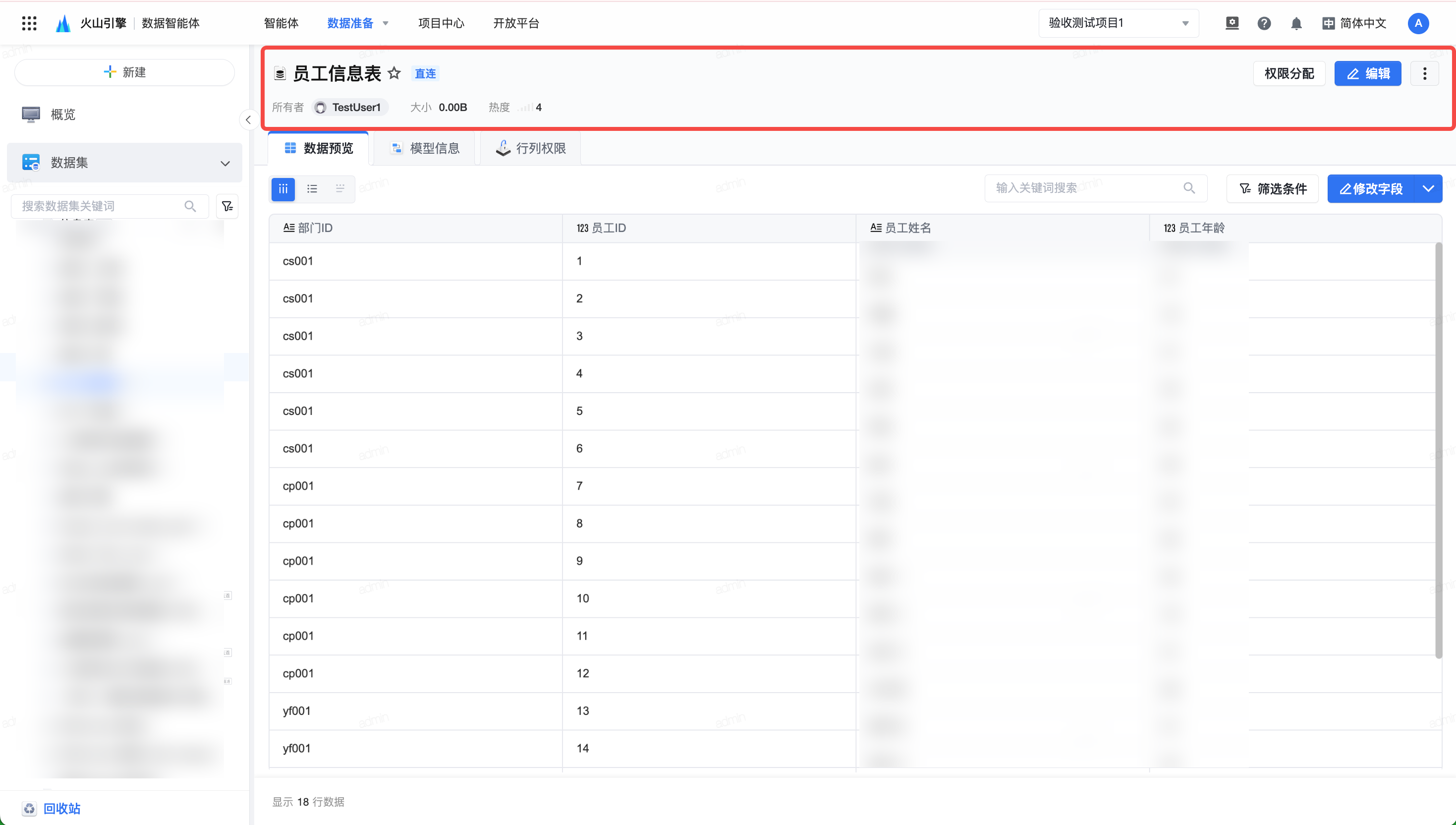The height and width of the screenshot is (825, 1456).
Task: Click the notification bell icon
Action: [1296, 23]
